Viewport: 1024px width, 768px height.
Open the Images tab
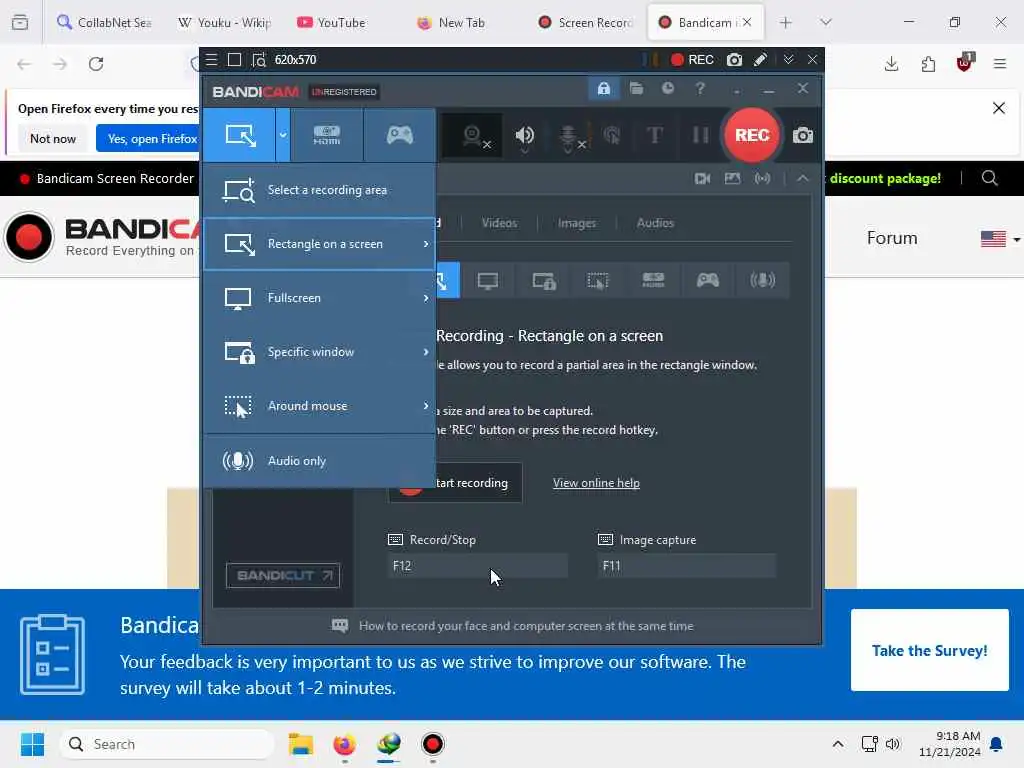point(577,223)
